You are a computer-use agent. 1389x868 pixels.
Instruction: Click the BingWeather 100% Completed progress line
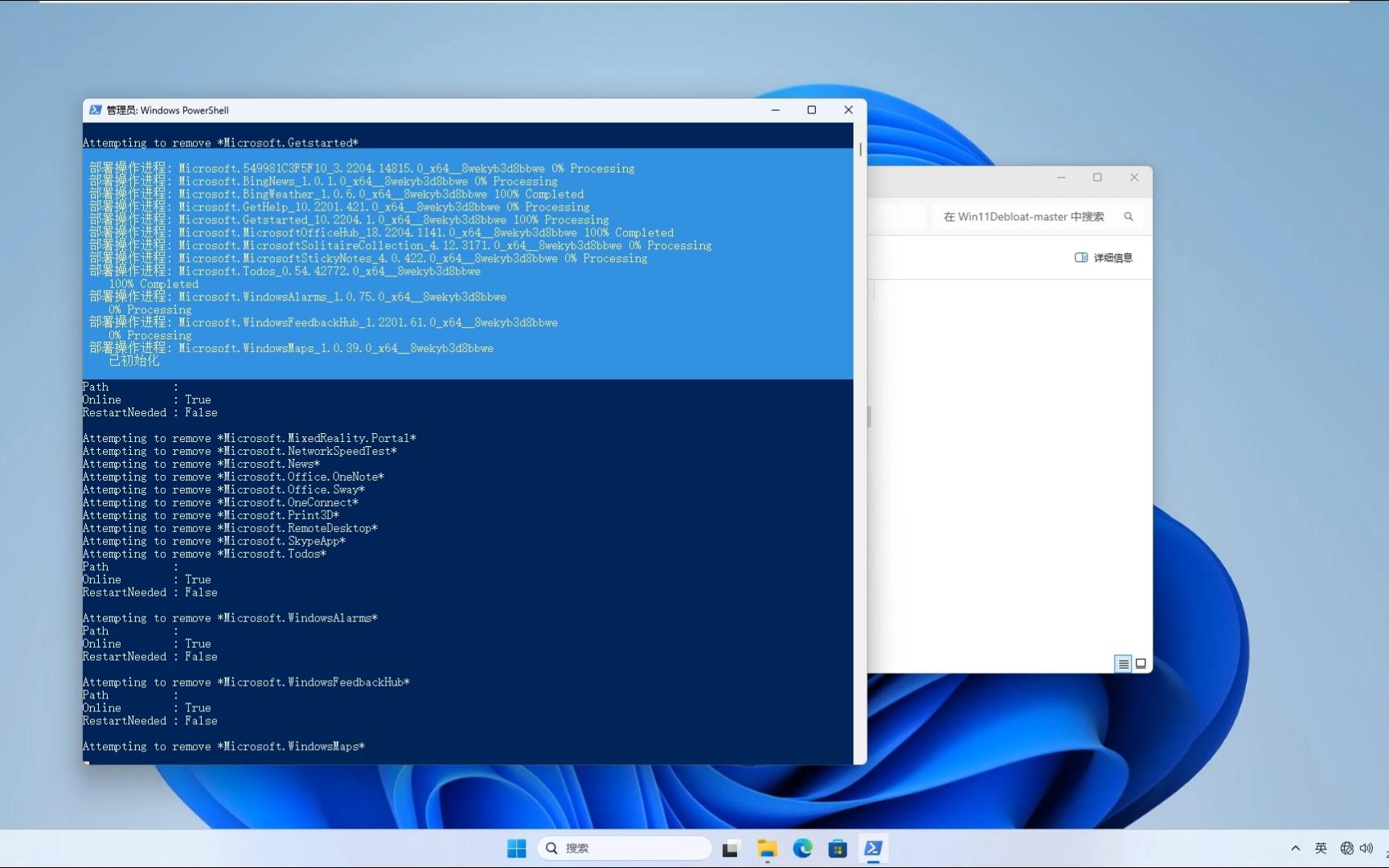pos(337,194)
